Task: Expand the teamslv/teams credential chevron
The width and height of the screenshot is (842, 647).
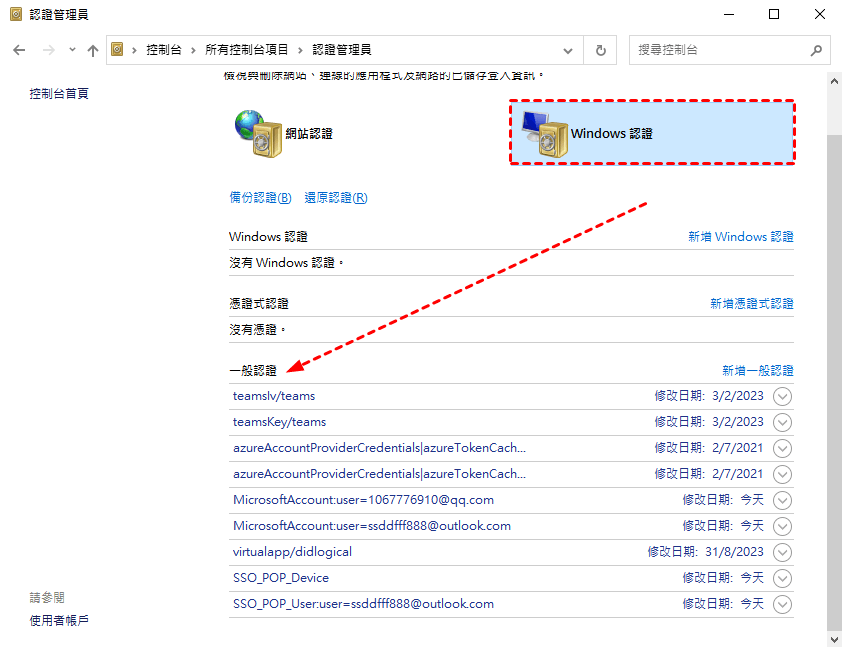Action: [x=782, y=397]
